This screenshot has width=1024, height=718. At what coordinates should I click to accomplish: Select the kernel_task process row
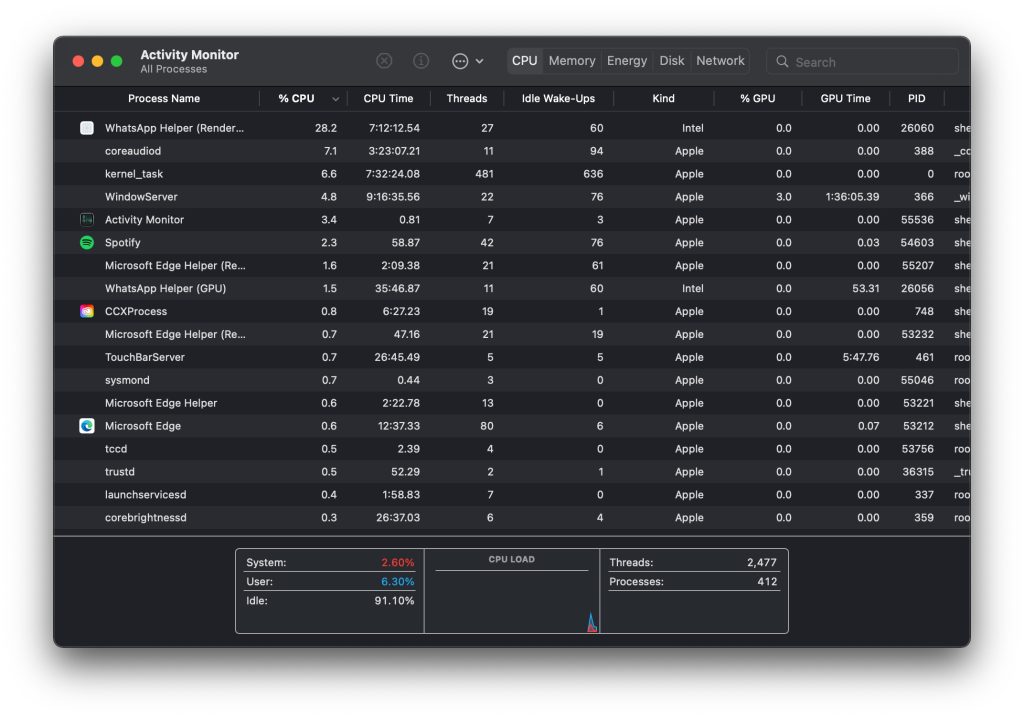[512, 174]
